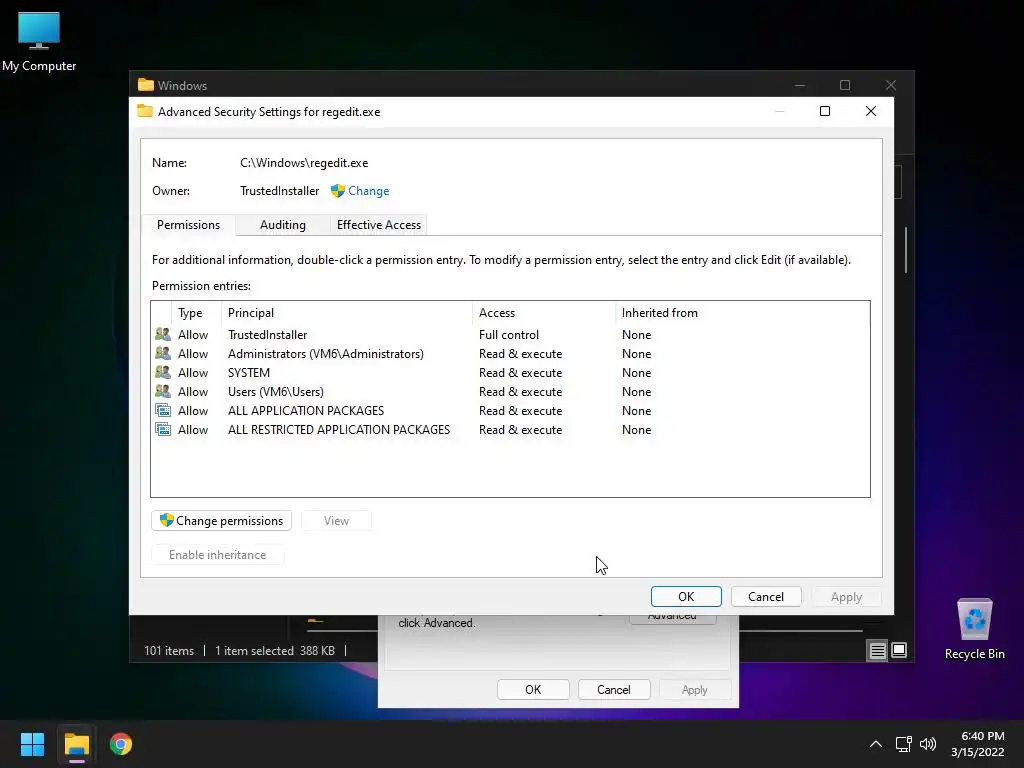This screenshot has width=1024, height=768.
Task: Click the icon of ALL RESTRICTED APPLICATION PACKAGES
Action: [x=163, y=429]
